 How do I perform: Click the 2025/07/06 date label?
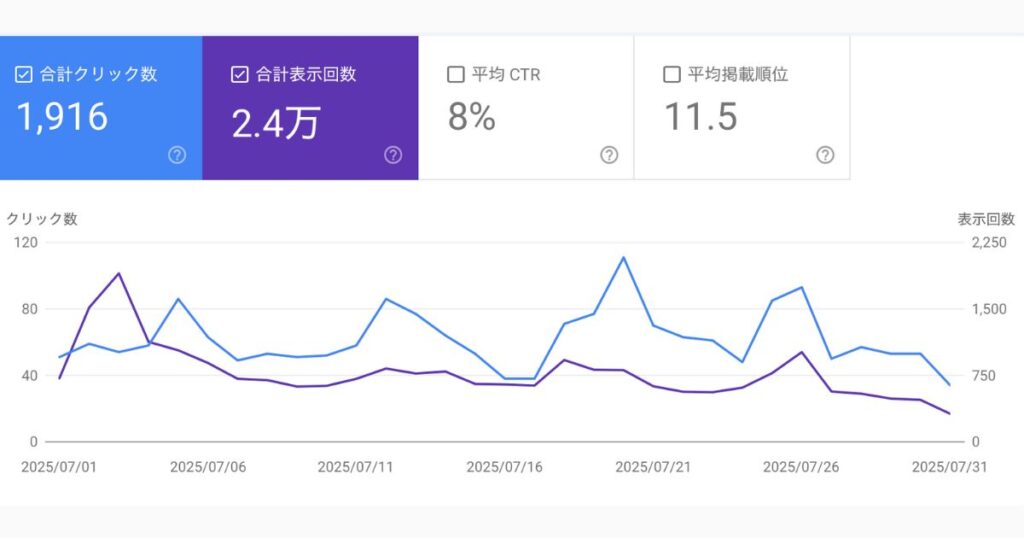(208, 467)
